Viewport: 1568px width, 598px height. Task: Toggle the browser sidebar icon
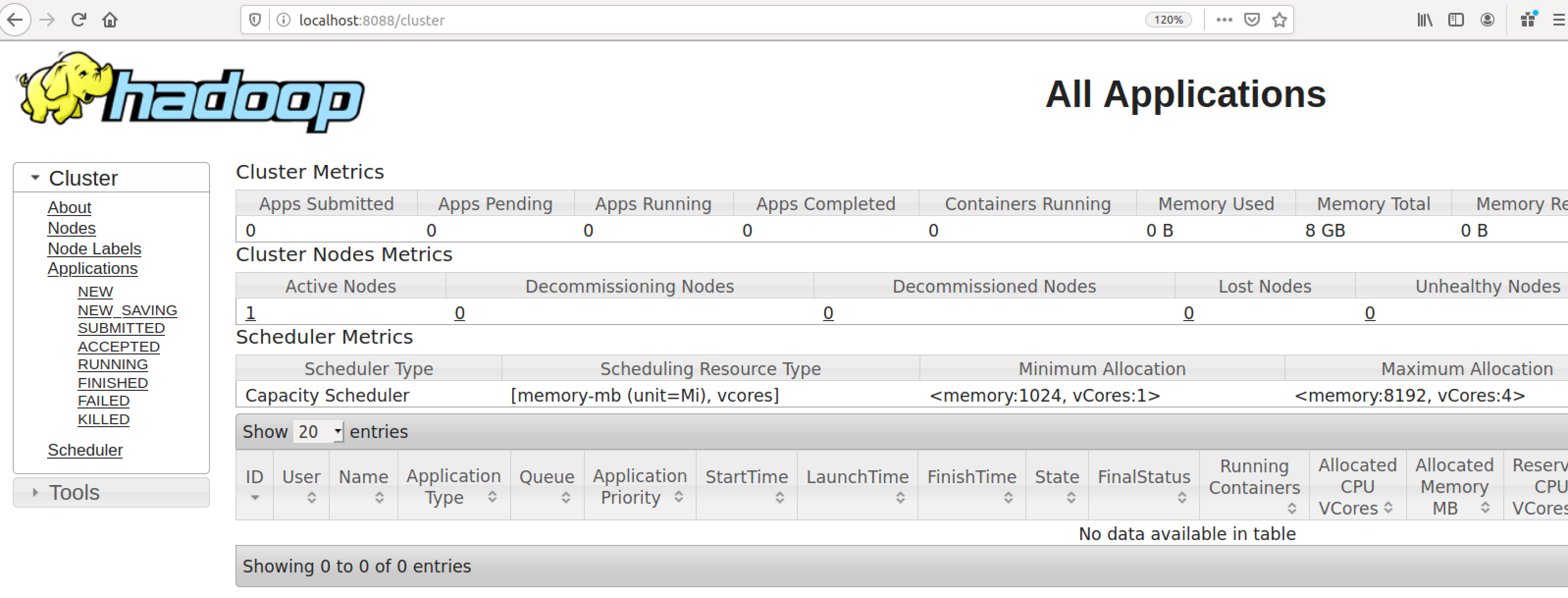pyautogui.click(x=1456, y=20)
